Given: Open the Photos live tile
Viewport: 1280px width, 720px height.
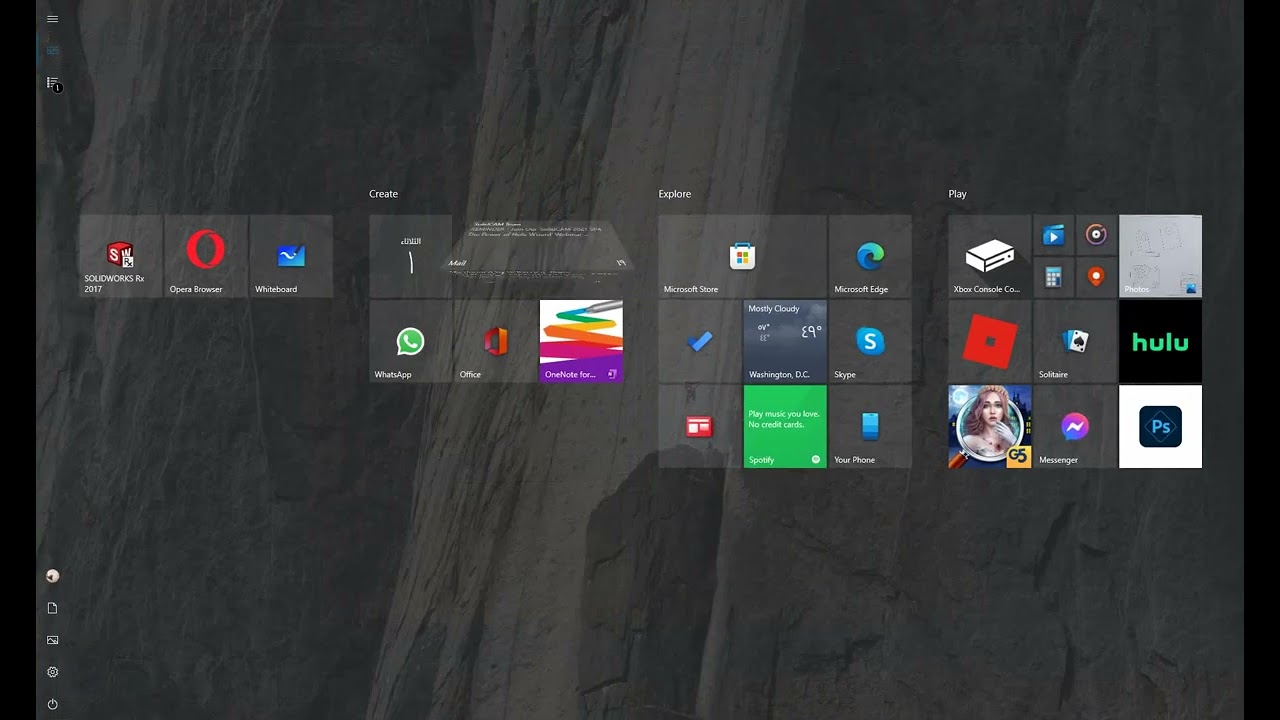Looking at the screenshot, I should coord(1160,256).
